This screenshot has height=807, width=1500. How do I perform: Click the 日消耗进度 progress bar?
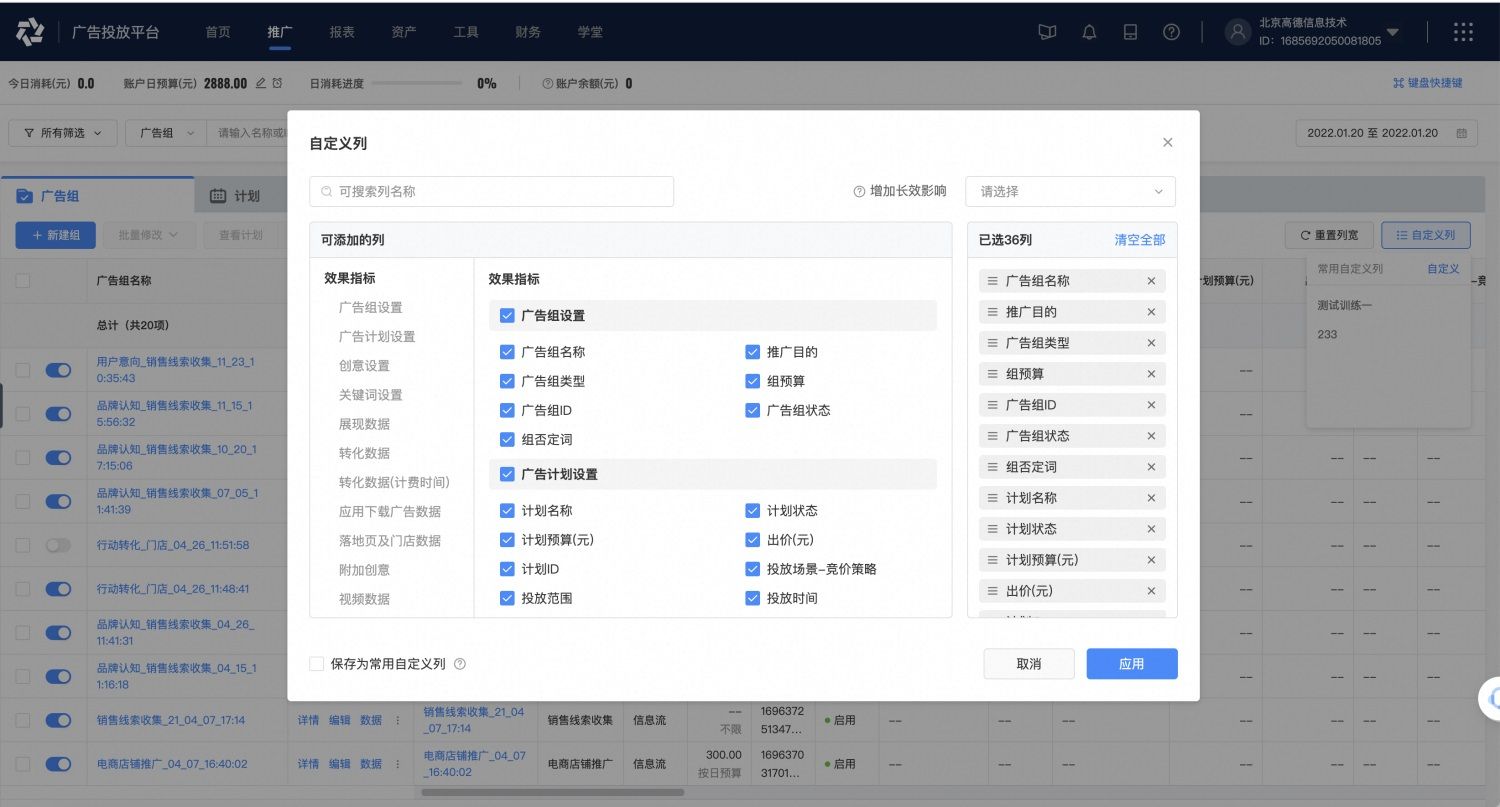click(x=417, y=83)
